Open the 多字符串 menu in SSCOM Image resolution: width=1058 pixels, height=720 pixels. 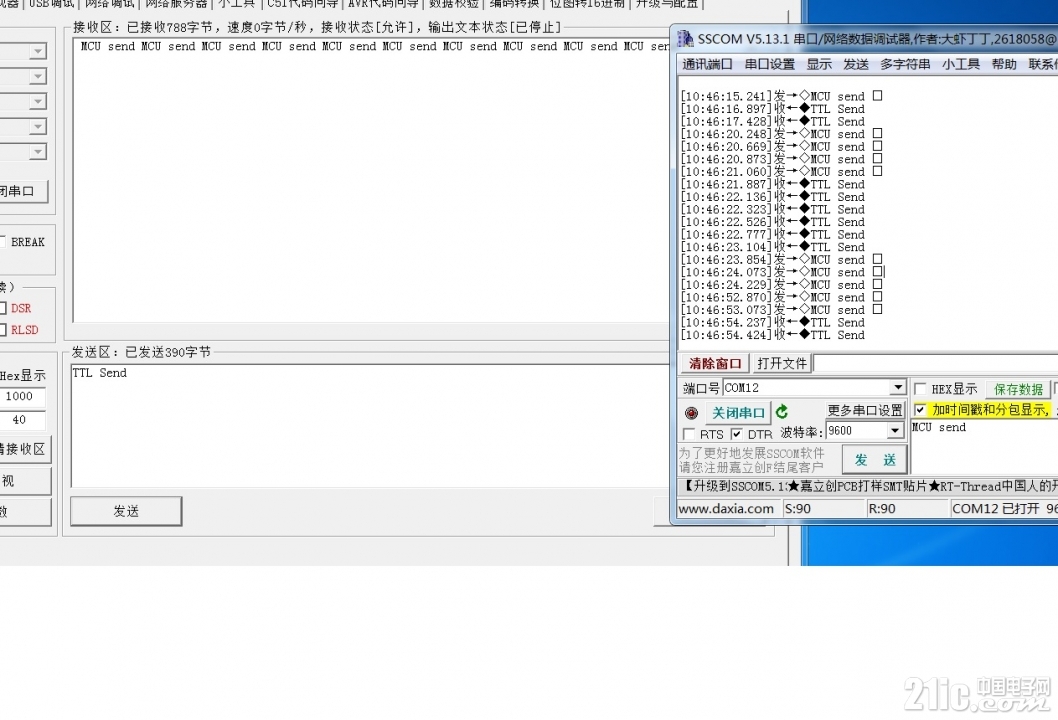(905, 64)
